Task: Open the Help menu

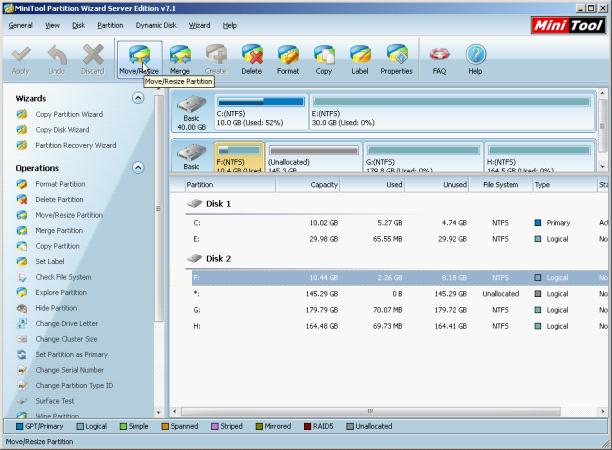Action: coord(230,25)
